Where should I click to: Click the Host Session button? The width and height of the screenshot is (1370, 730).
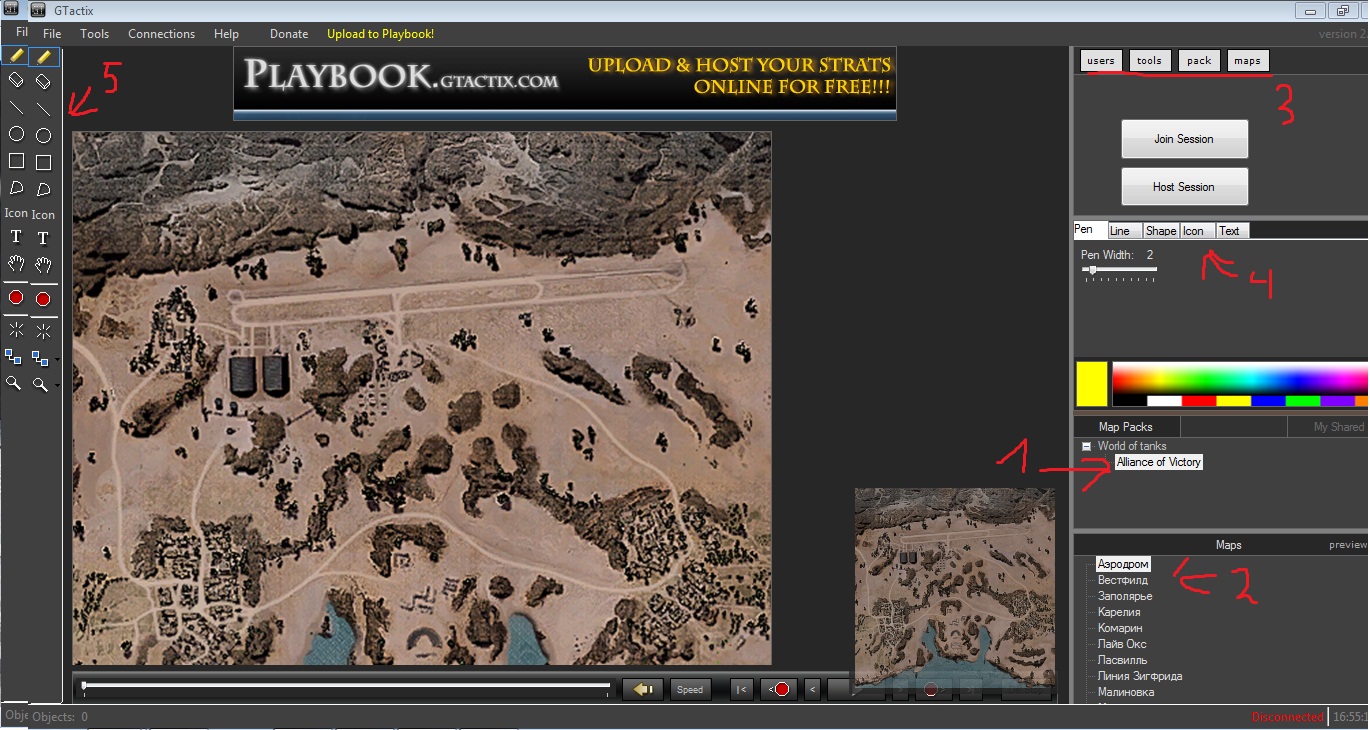pos(1184,187)
